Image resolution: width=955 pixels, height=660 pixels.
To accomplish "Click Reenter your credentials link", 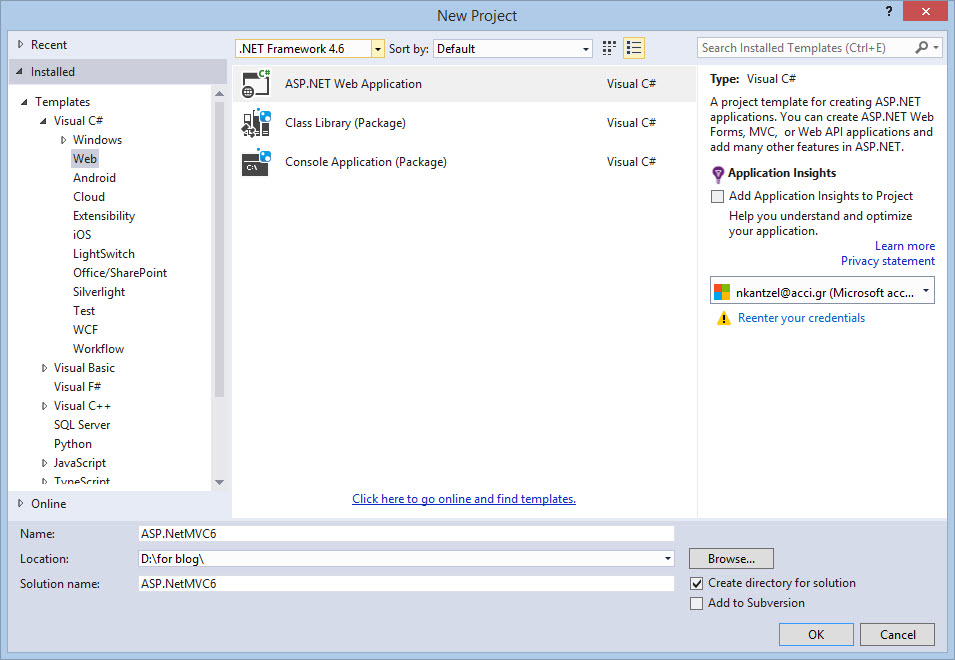I will click(802, 318).
